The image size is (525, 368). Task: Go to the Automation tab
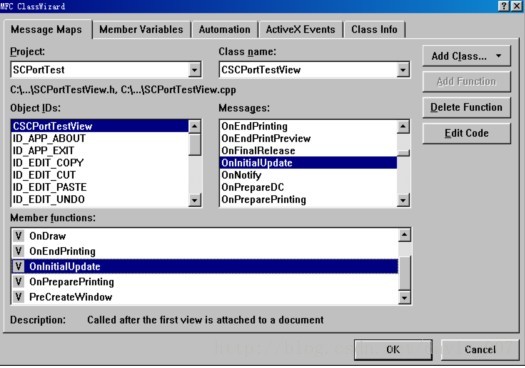[x=224, y=29]
